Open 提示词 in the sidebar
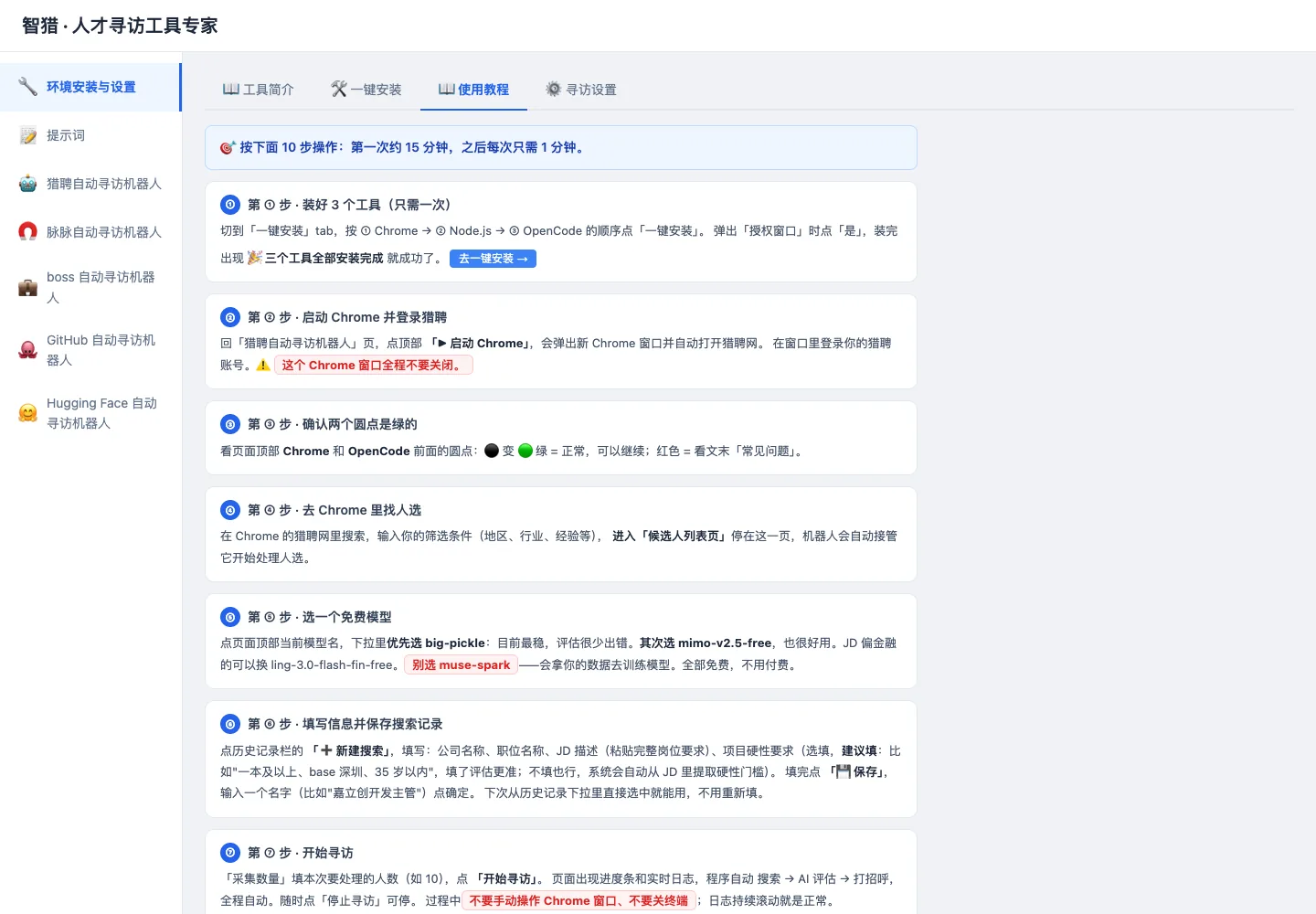The height and width of the screenshot is (914, 1316). click(90, 135)
